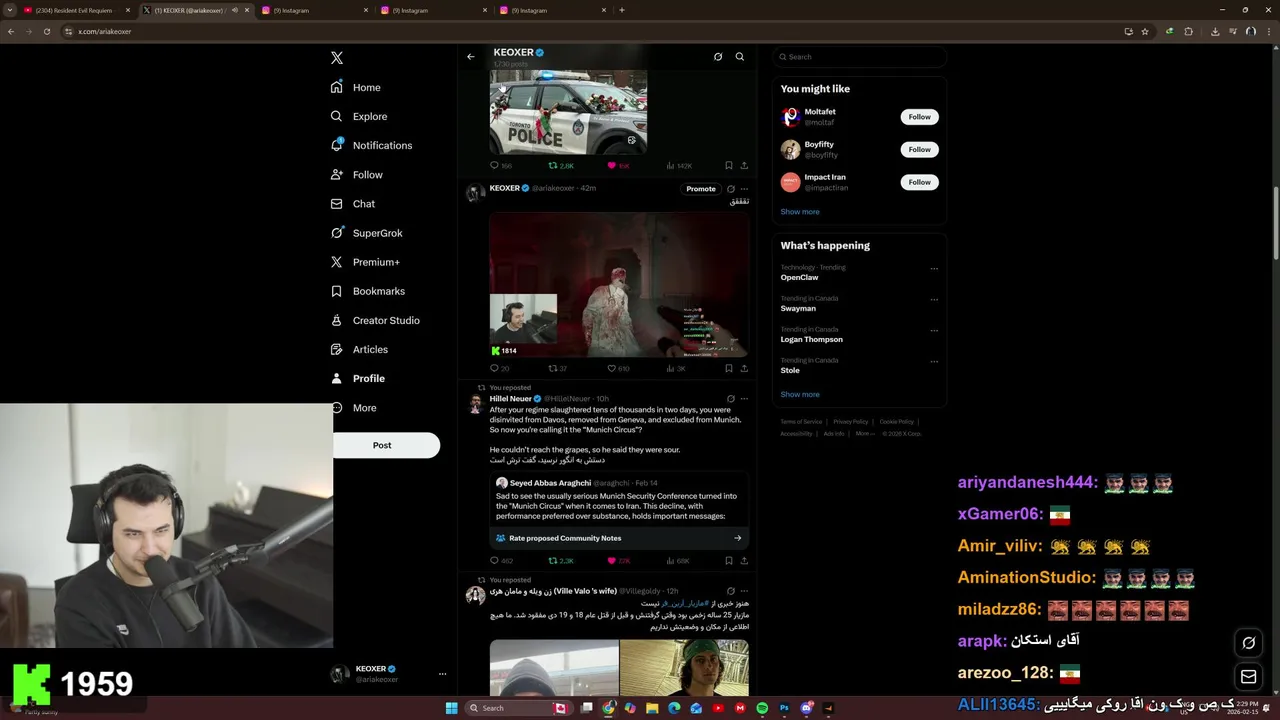Viewport: 1280px width, 720px height.
Task: Share the Hillel Neuer post
Action: (x=744, y=561)
